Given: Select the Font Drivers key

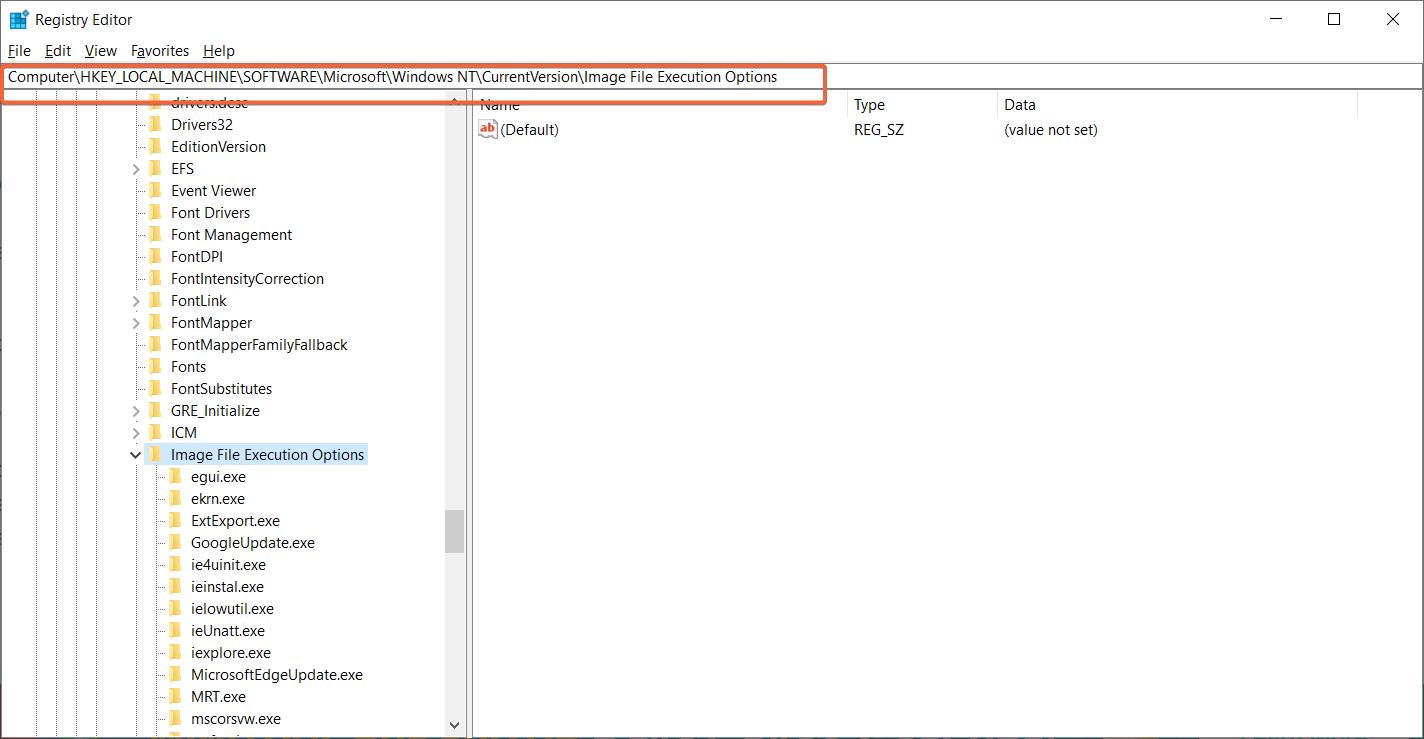Looking at the screenshot, I should coord(210,213).
